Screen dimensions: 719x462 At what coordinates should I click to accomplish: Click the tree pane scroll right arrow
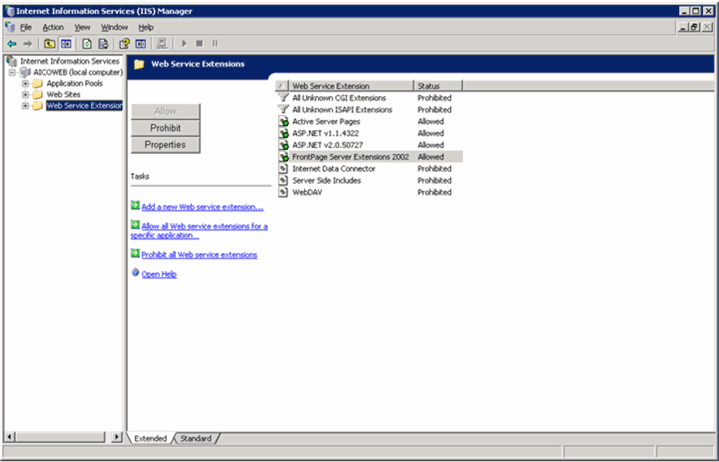(x=117, y=437)
